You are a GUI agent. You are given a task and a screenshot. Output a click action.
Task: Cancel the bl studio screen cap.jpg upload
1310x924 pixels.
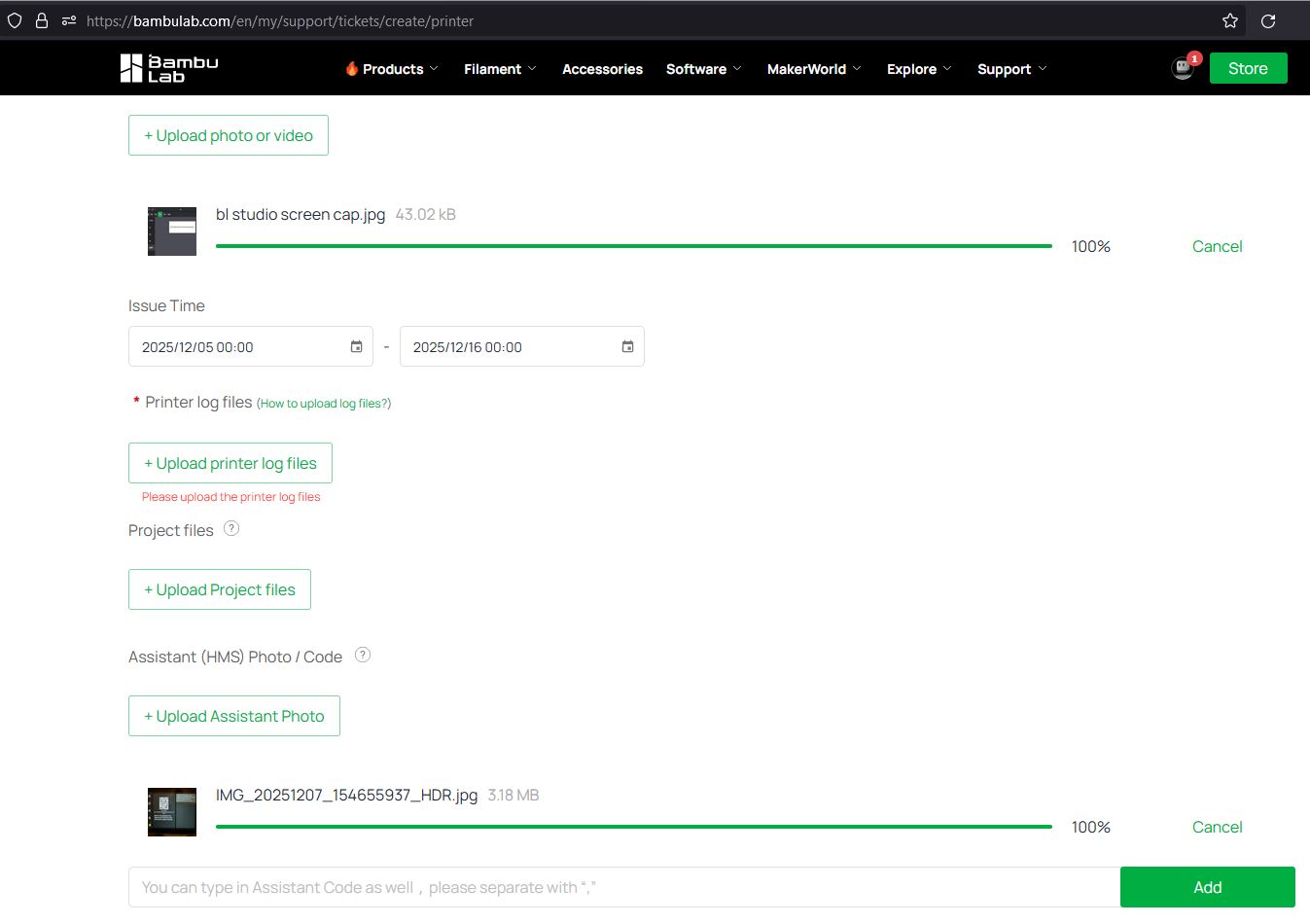click(1217, 247)
